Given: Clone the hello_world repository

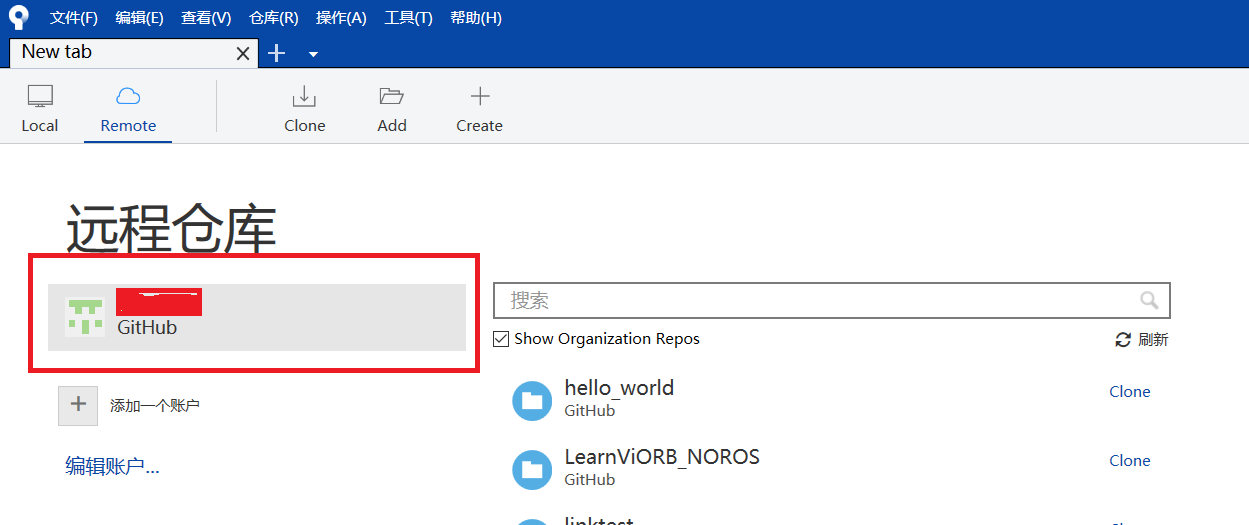Looking at the screenshot, I should (x=1130, y=392).
